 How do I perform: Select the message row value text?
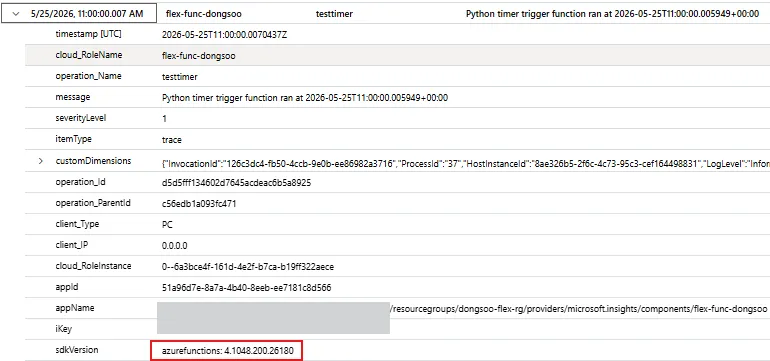305,98
